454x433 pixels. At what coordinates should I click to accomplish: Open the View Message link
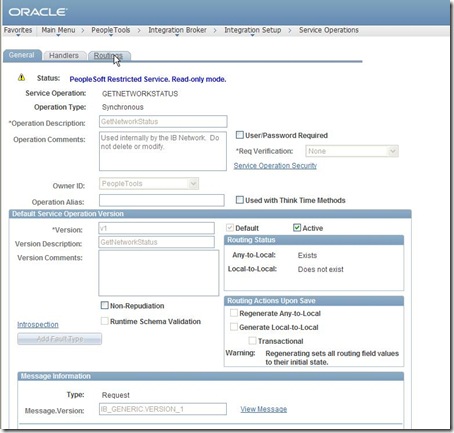coord(264,409)
